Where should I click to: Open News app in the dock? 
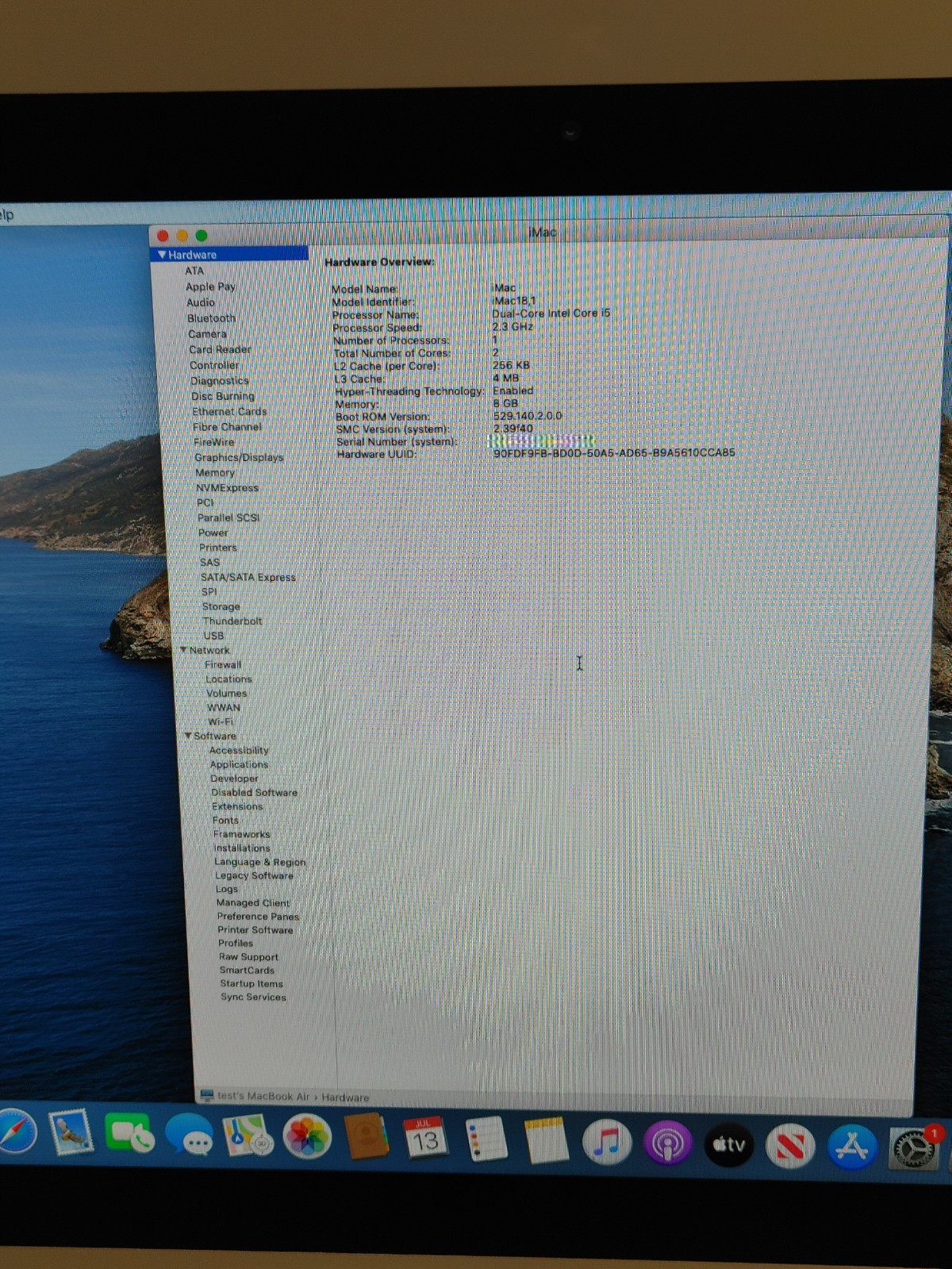coord(790,1146)
